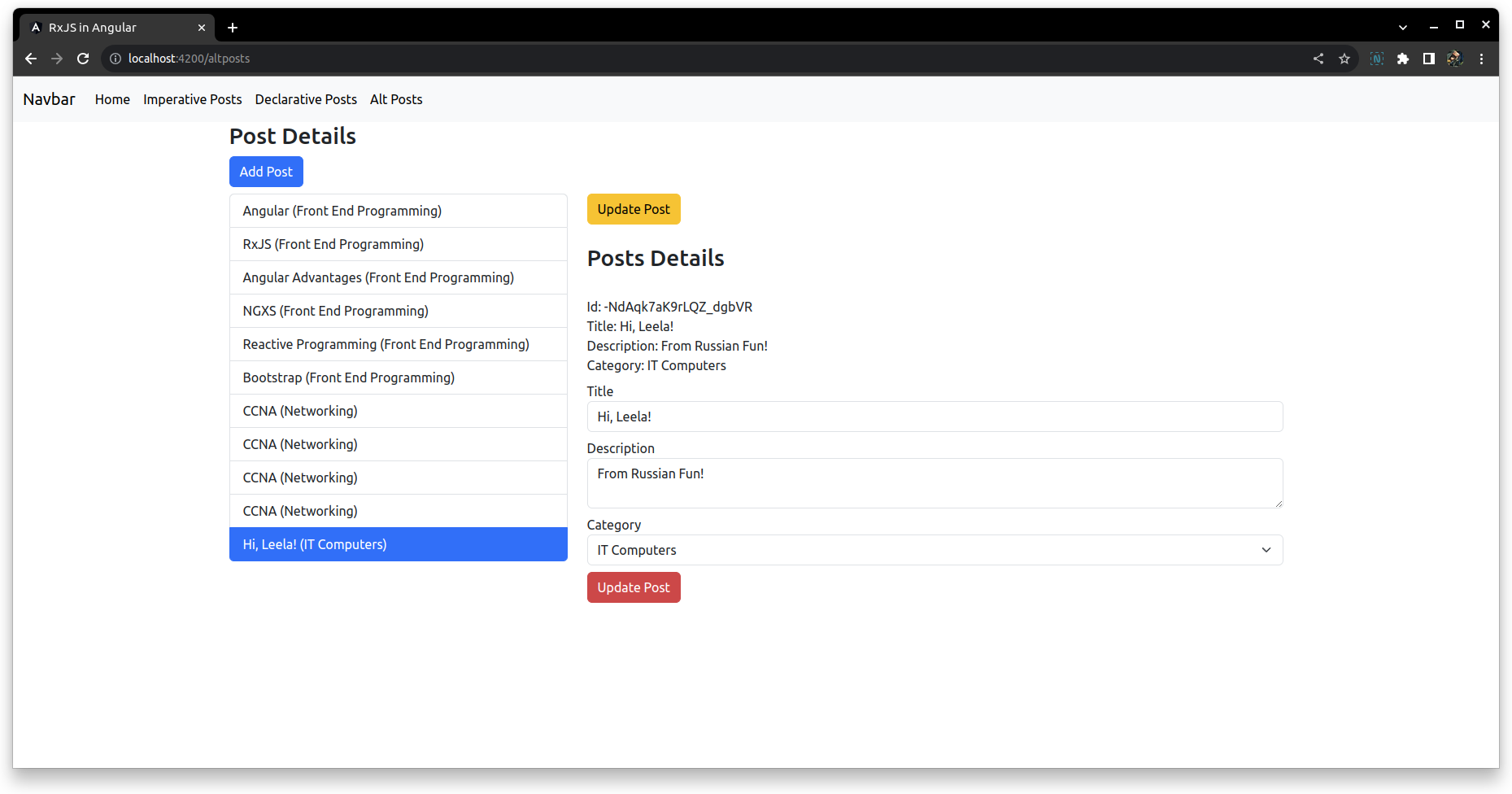The height and width of the screenshot is (794, 1512).
Task: Click inside the Title input field
Action: click(934, 417)
